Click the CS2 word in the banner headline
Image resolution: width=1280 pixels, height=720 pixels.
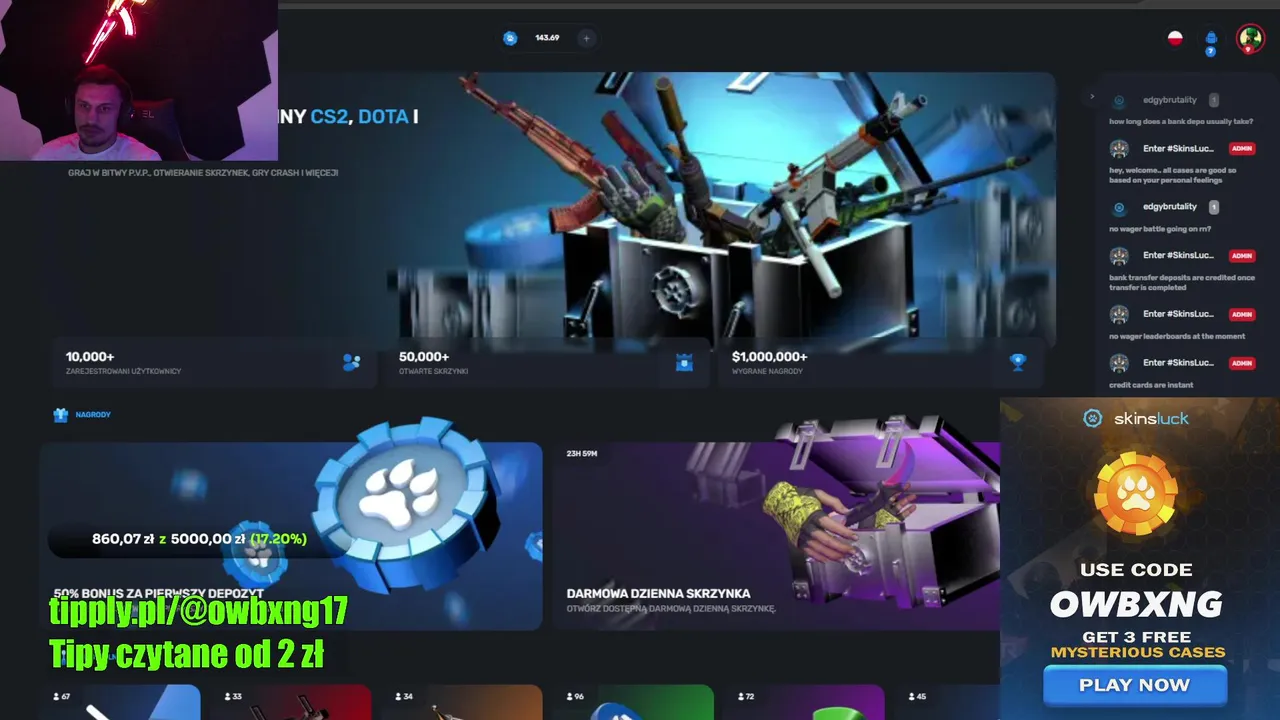point(330,117)
